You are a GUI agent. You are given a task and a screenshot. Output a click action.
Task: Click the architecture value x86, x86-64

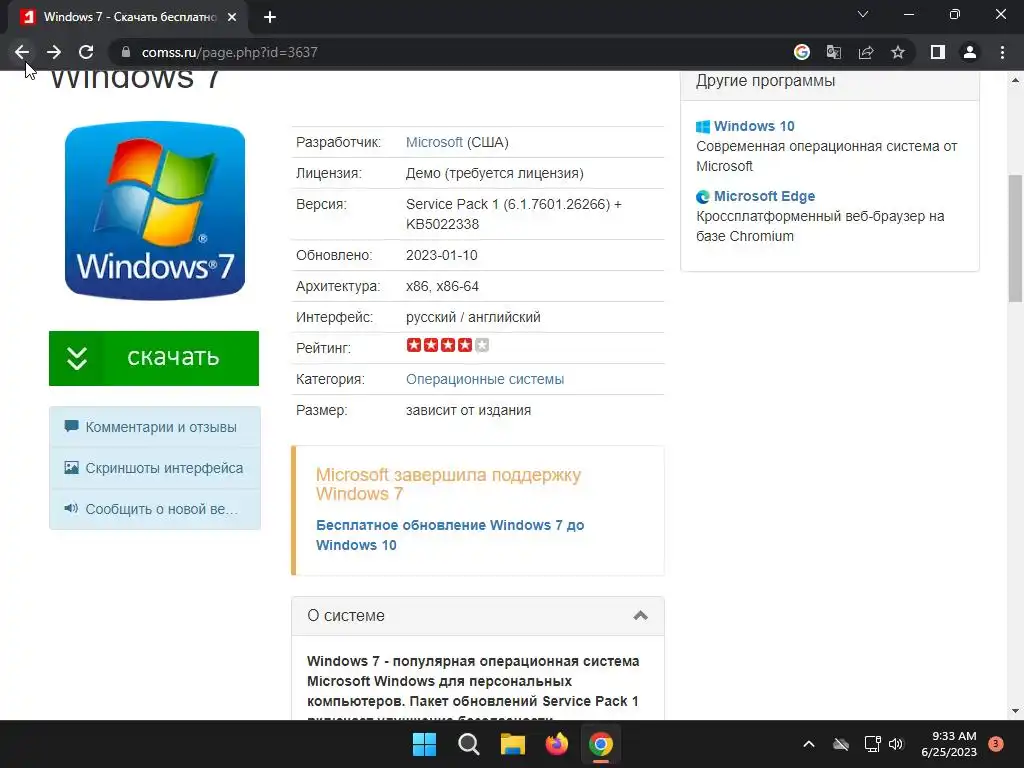point(442,286)
